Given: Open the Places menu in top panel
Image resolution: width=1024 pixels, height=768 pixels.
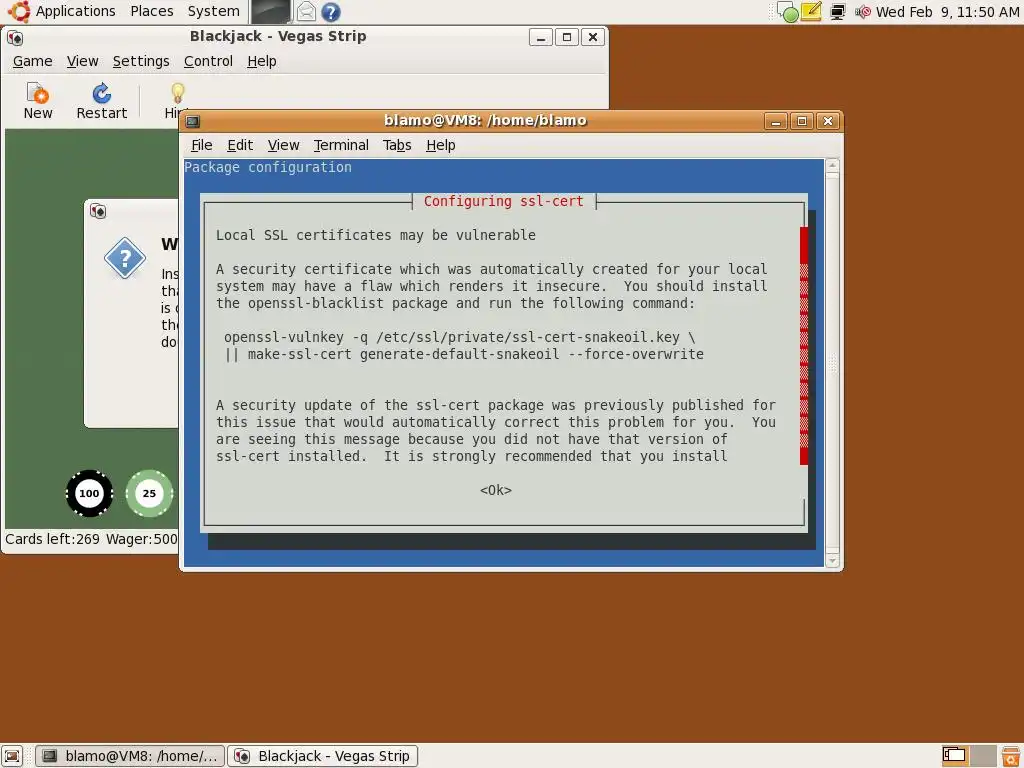Looking at the screenshot, I should coord(152,12).
